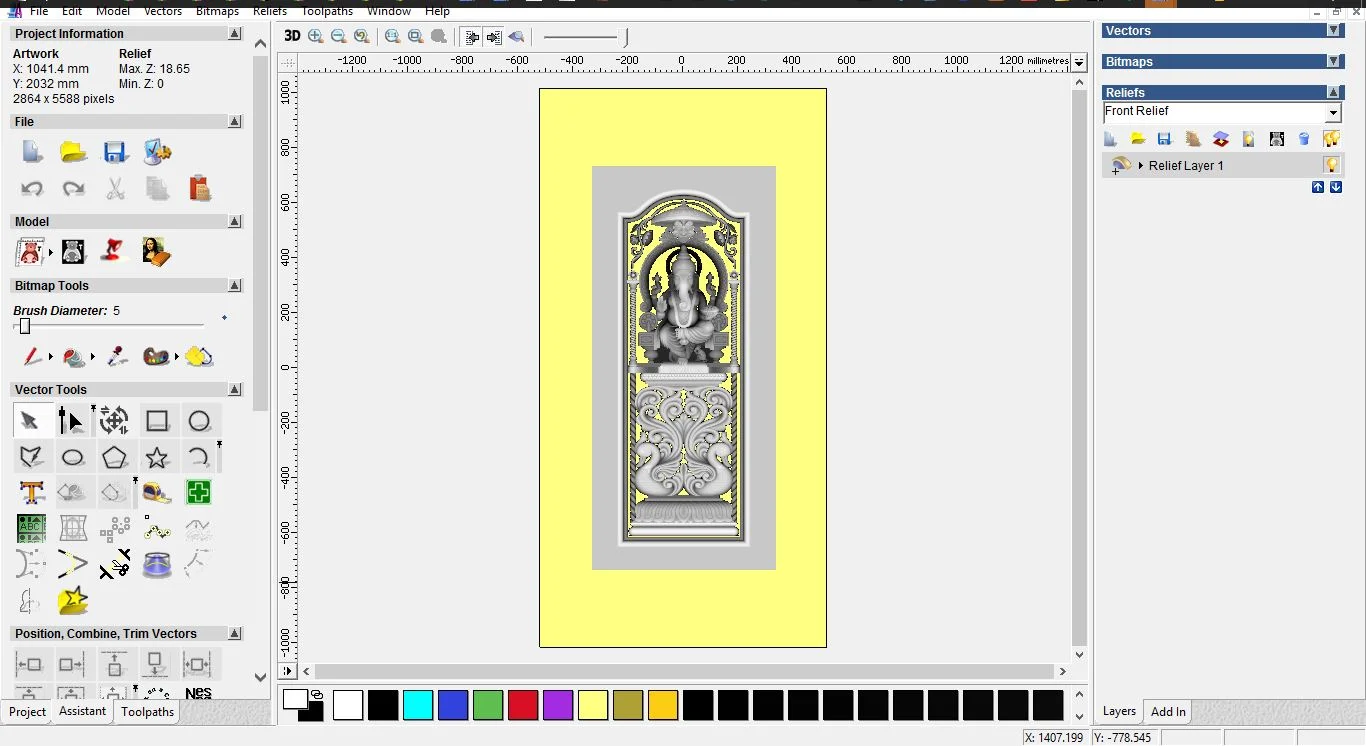
Task: Toggle the 3D view button
Action: (291, 36)
